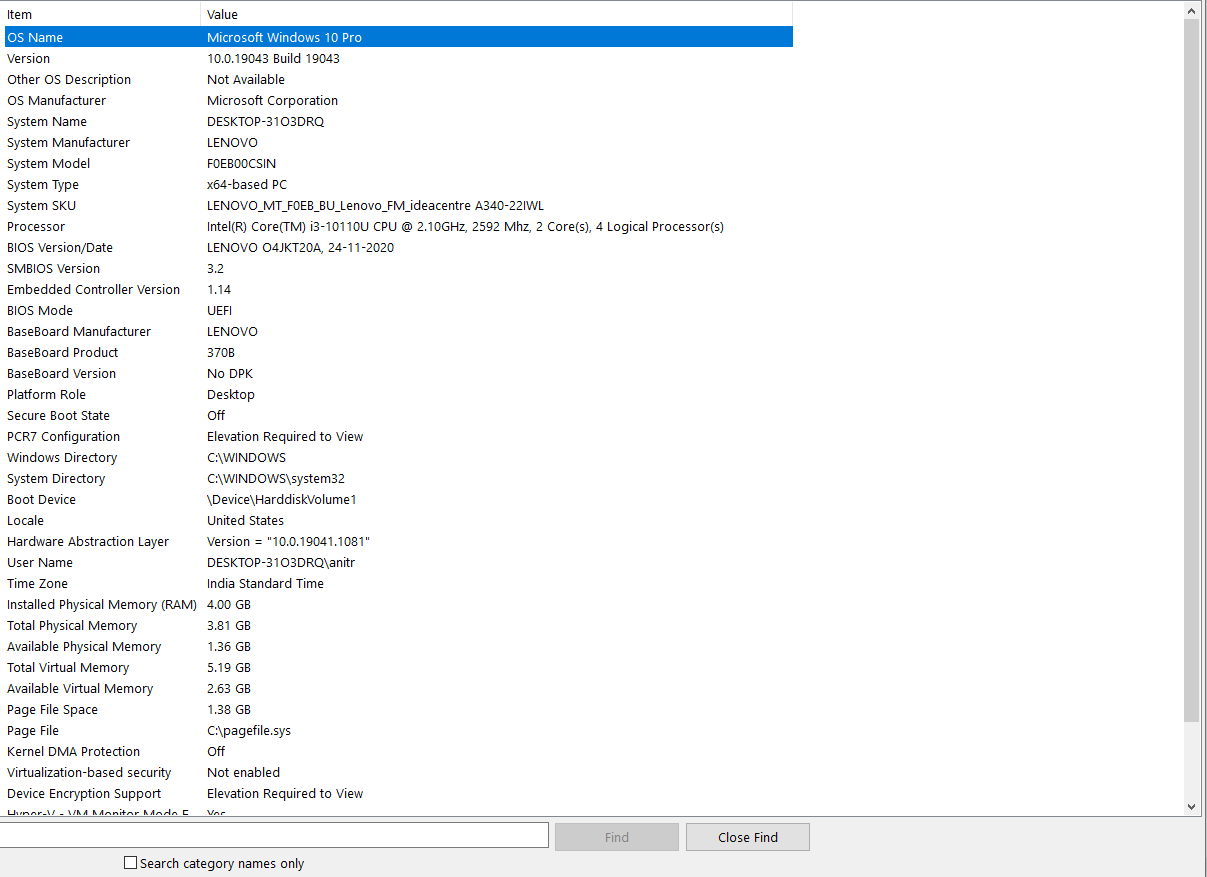This screenshot has width=1207, height=877.
Task: Click the value UEFI
Action: (x=219, y=310)
